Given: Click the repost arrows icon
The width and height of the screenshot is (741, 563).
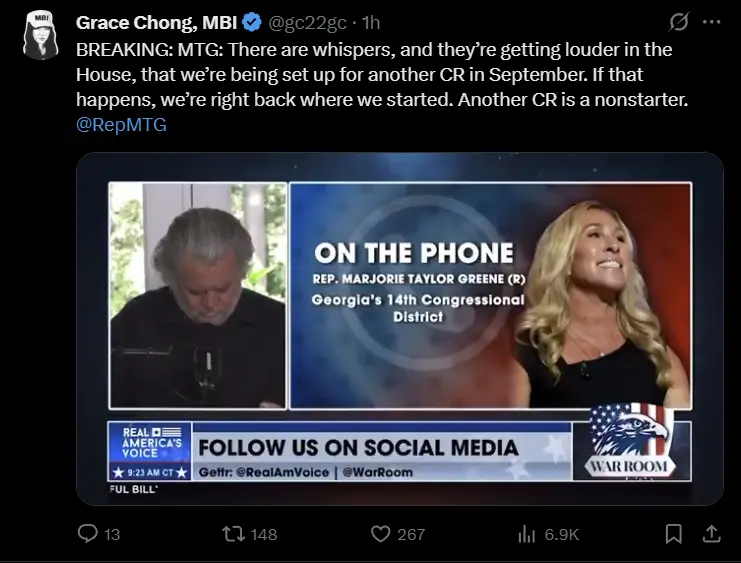Looking at the screenshot, I should 233,534.
